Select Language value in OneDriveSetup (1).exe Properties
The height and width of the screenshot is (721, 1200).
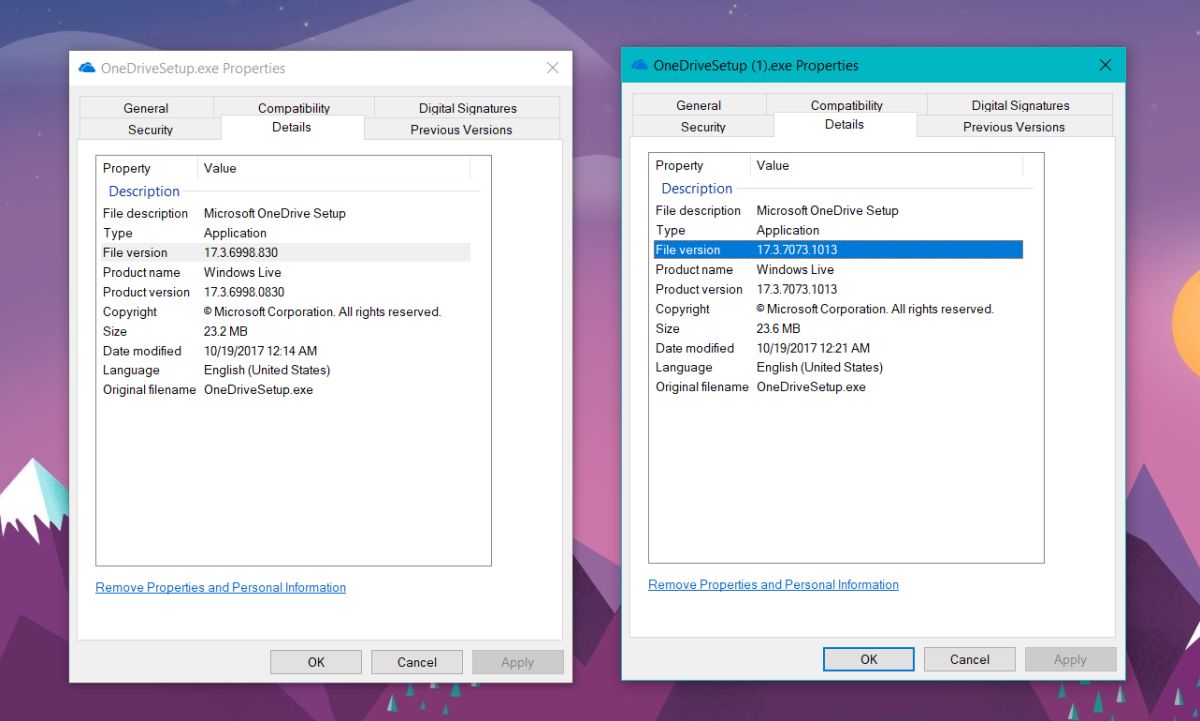click(820, 367)
